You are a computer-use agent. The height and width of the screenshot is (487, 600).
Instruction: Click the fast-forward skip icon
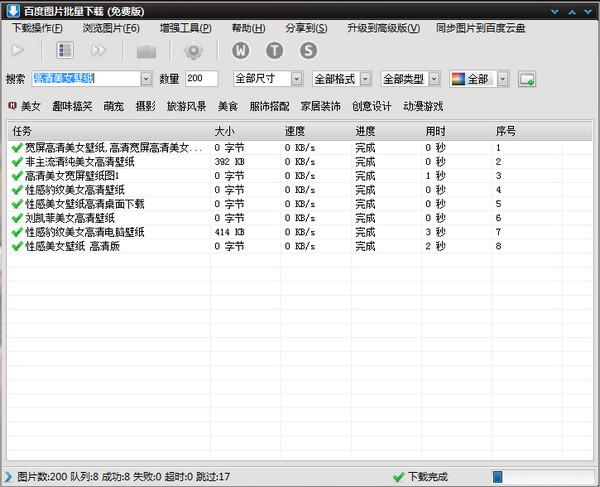click(x=98, y=50)
